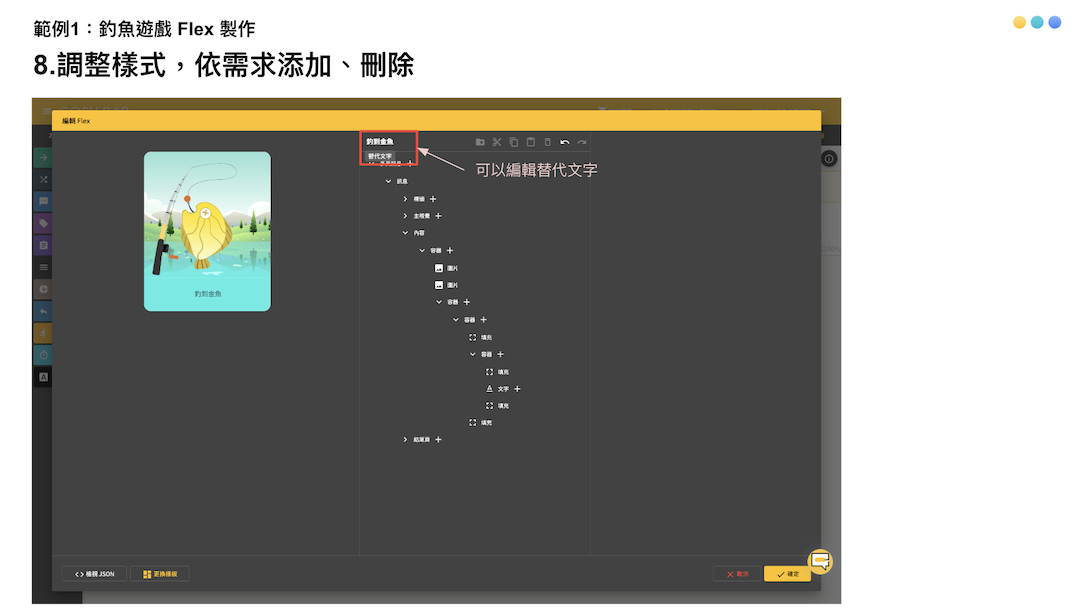Image resolution: width=1080 pixels, height=616 pixels.
Task: Click the timer icon in background sidebar
Action: click(43, 356)
